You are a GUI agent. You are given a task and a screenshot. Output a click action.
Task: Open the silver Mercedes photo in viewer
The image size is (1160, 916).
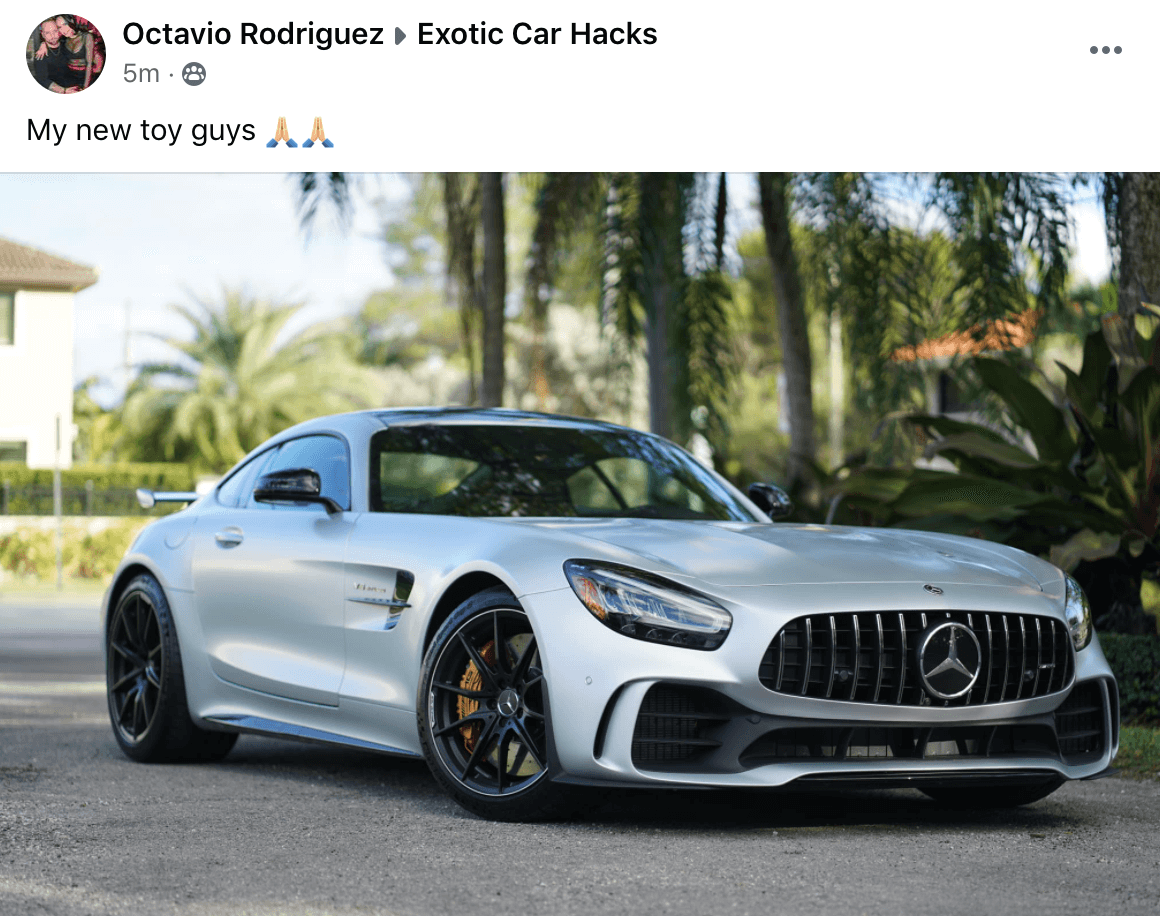(580, 544)
